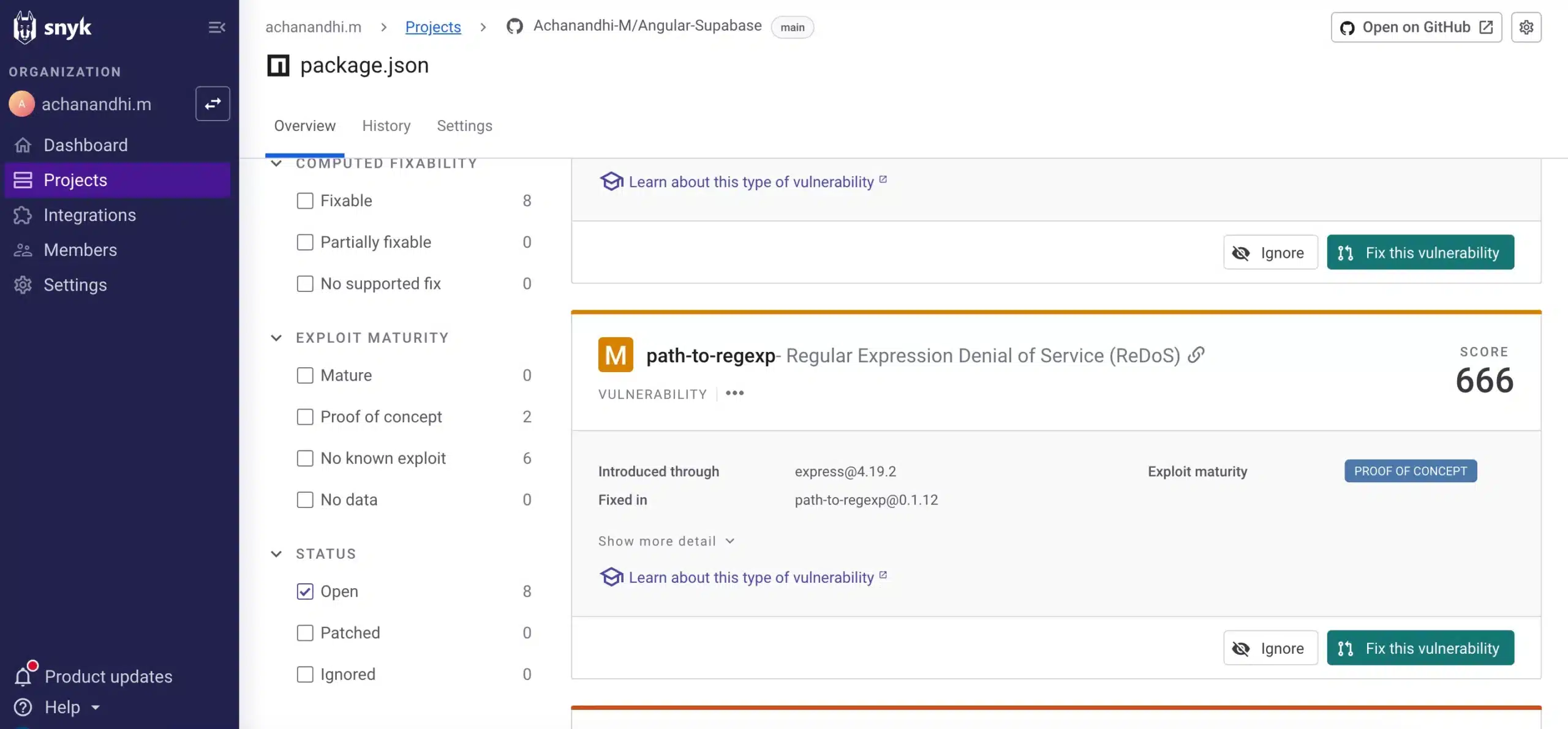1568x729 pixels.
Task: Click the Integrations puzzle icon
Action: point(23,215)
